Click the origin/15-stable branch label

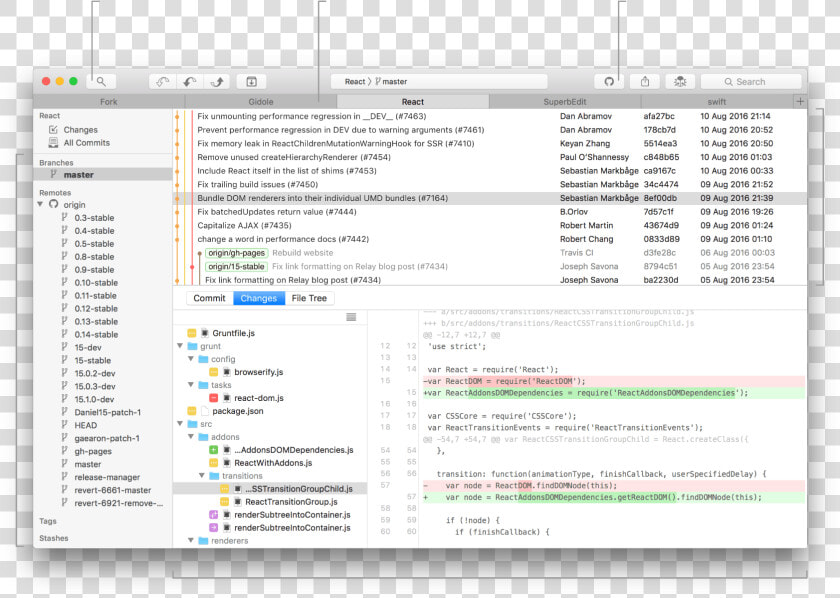point(236,266)
